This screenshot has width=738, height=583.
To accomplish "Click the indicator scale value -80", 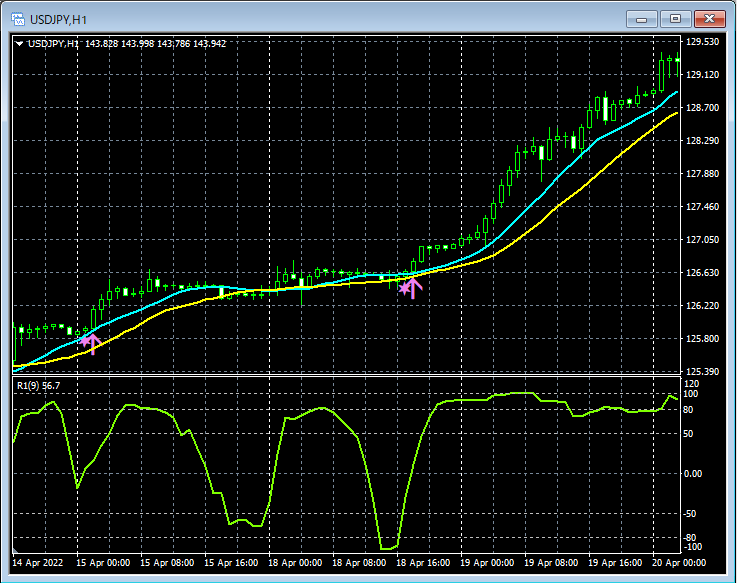I will click(690, 537).
